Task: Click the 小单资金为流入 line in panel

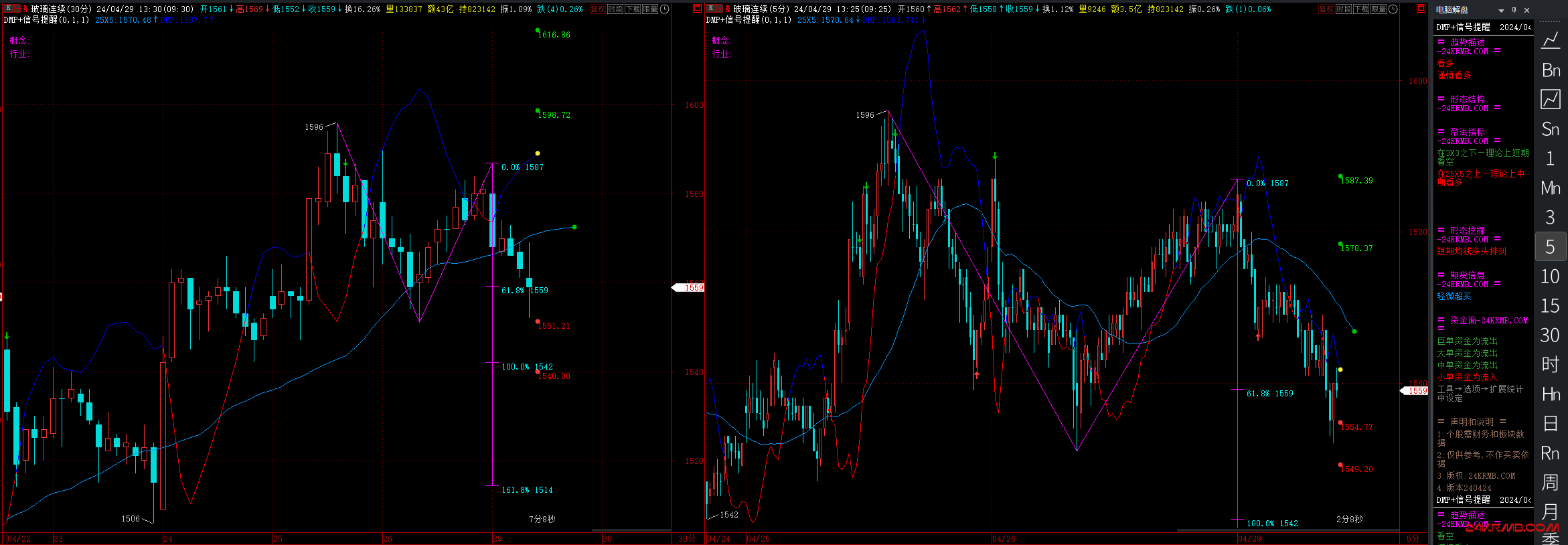Action: (1467, 378)
